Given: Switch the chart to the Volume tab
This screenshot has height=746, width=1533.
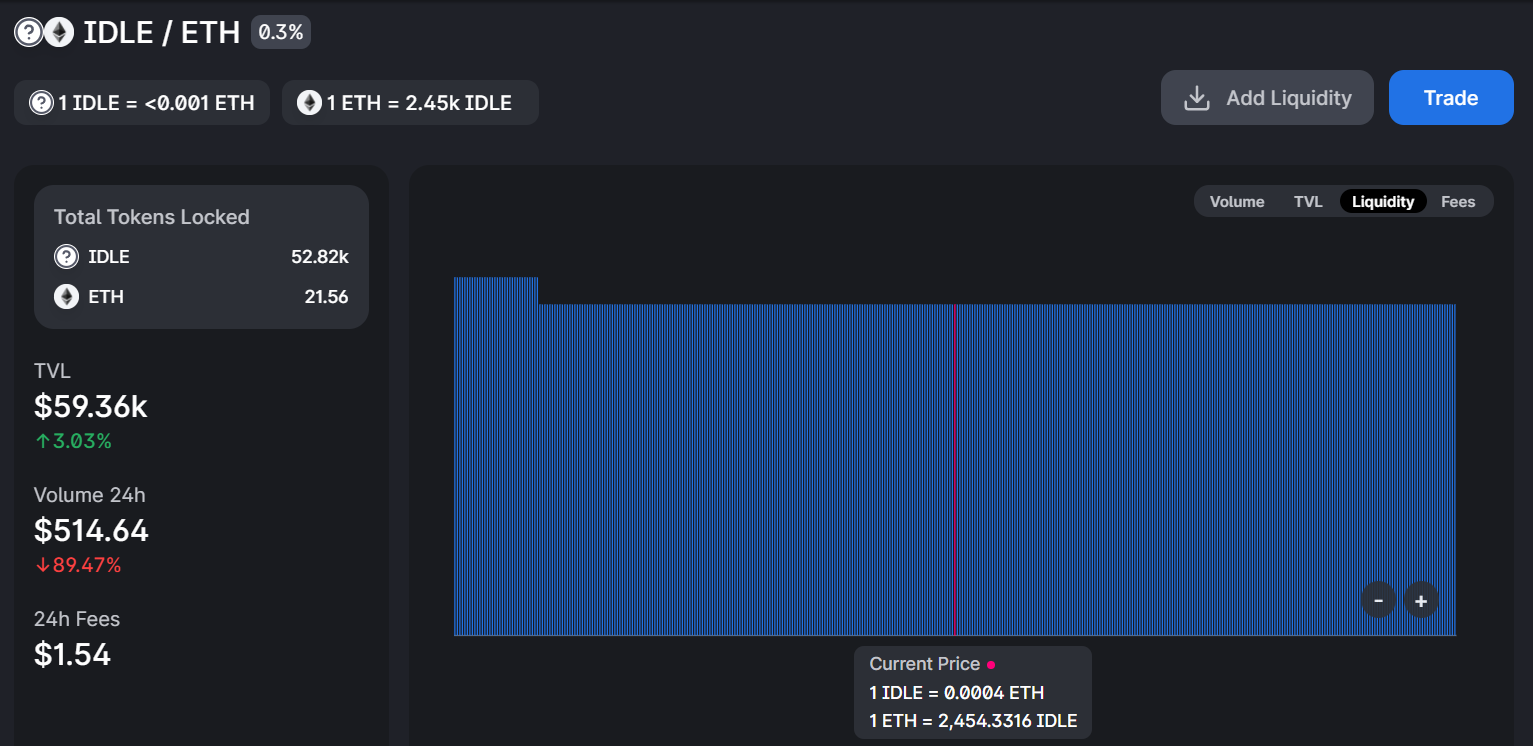Looking at the screenshot, I should coord(1236,202).
